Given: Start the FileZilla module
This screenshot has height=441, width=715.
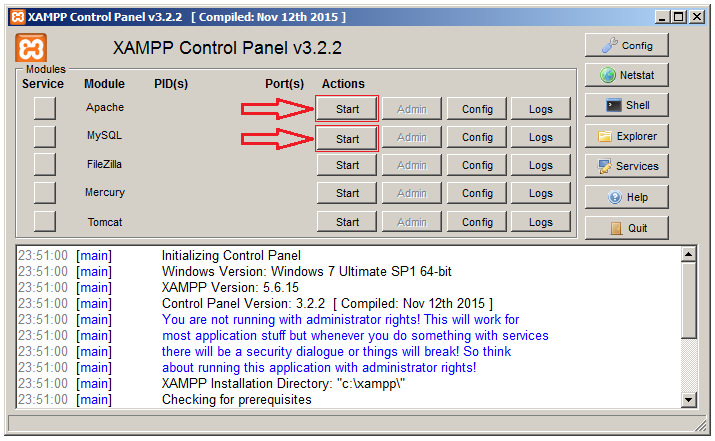Looking at the screenshot, I should pyautogui.click(x=347, y=165).
